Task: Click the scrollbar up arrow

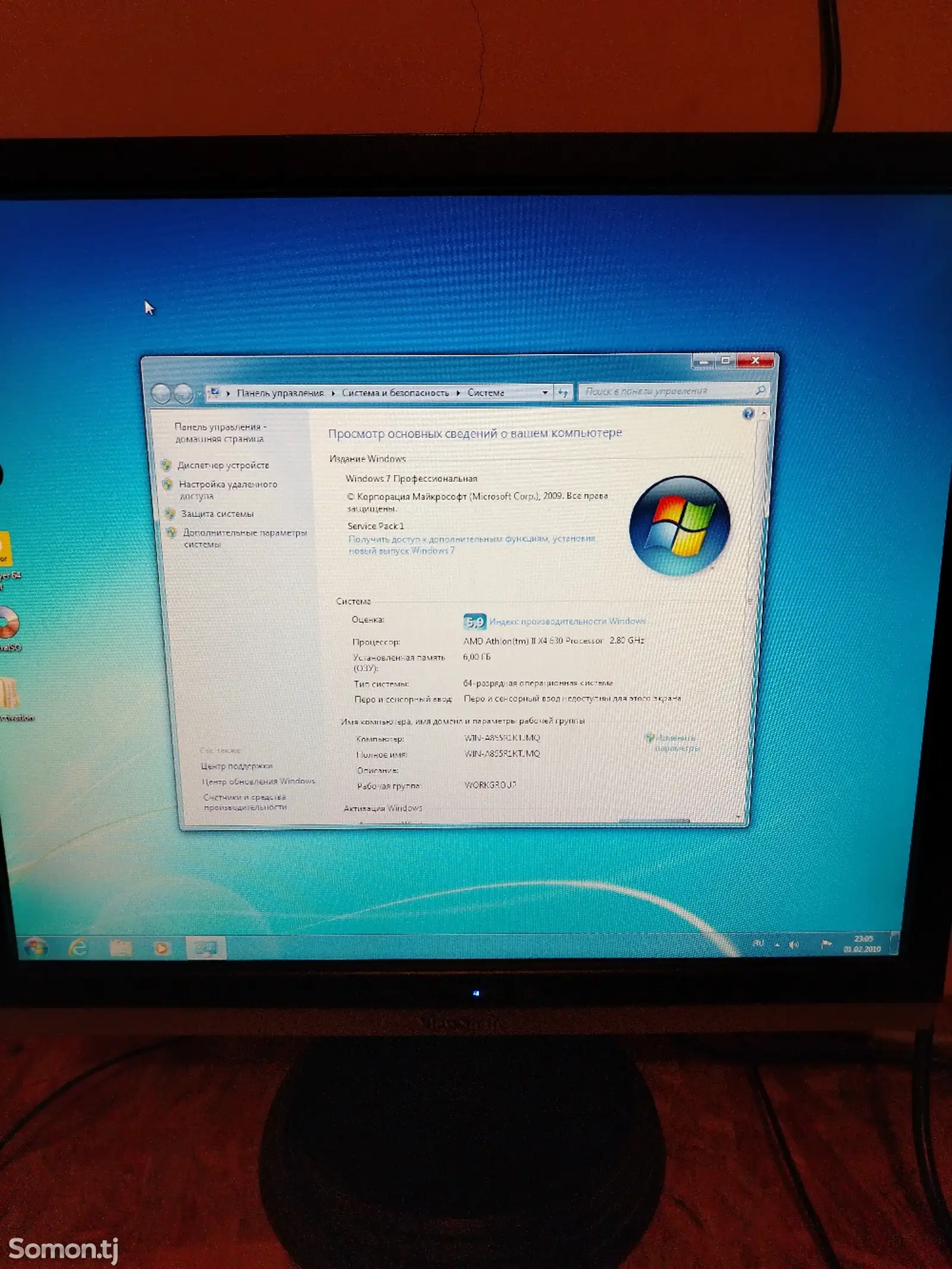Action: (x=763, y=412)
